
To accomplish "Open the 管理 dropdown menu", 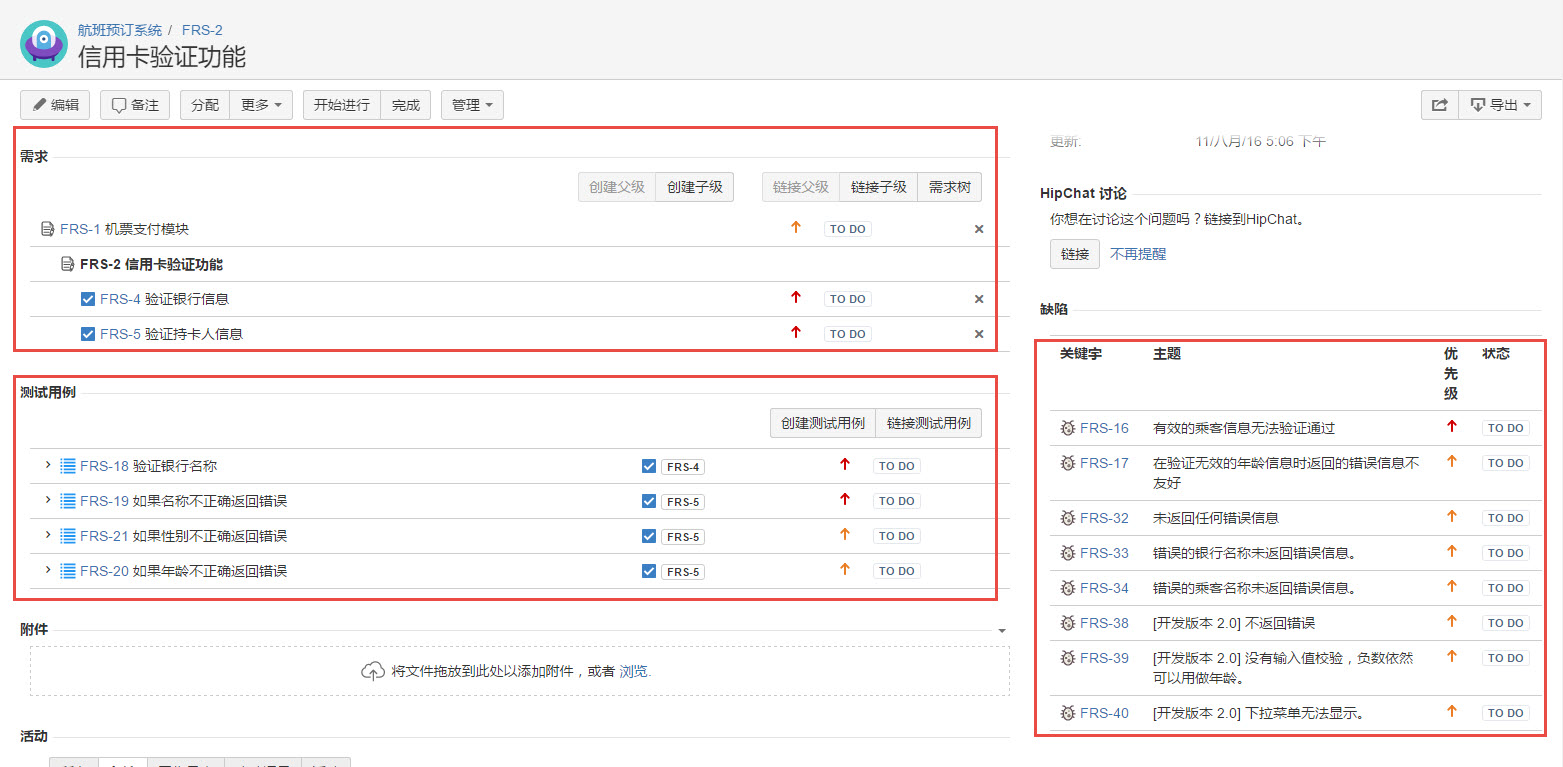I will pos(472,105).
